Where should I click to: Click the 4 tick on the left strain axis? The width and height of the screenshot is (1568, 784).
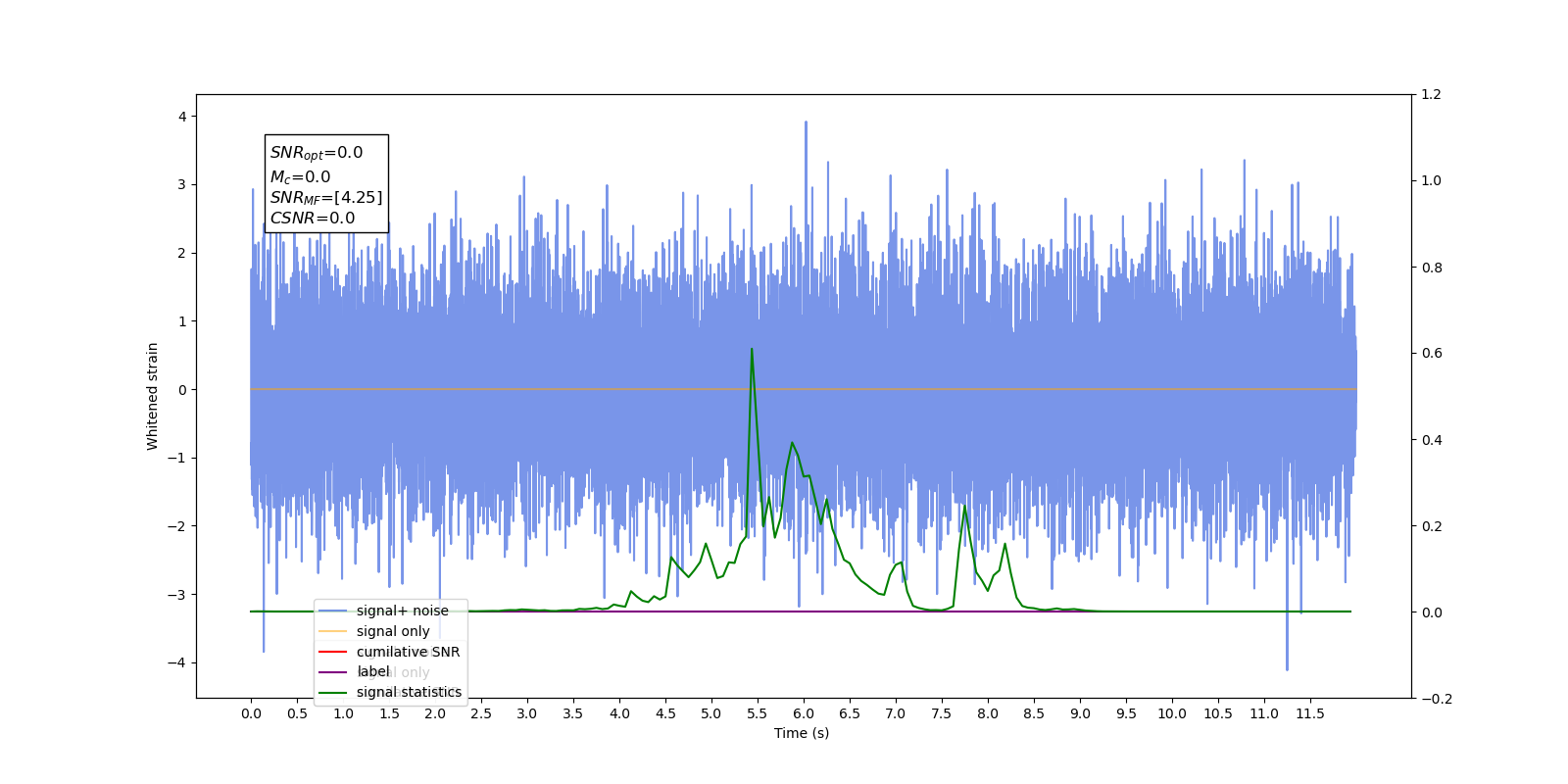182,117
